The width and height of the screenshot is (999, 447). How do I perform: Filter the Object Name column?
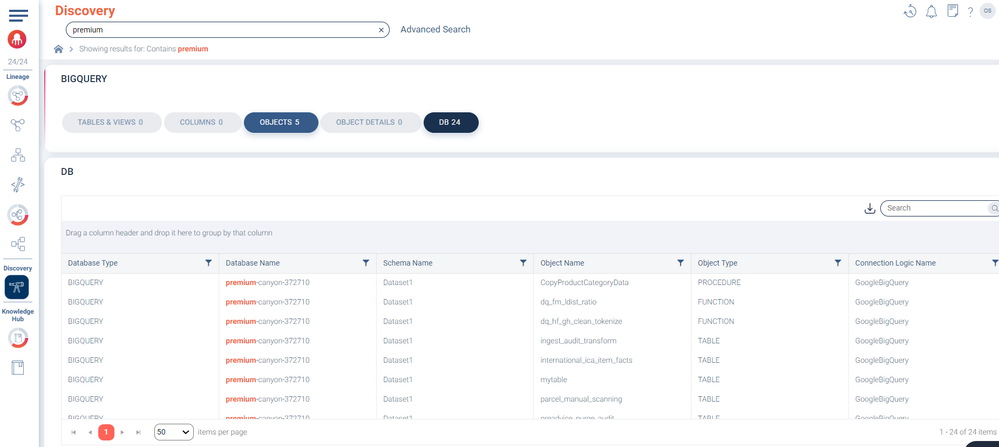680,263
